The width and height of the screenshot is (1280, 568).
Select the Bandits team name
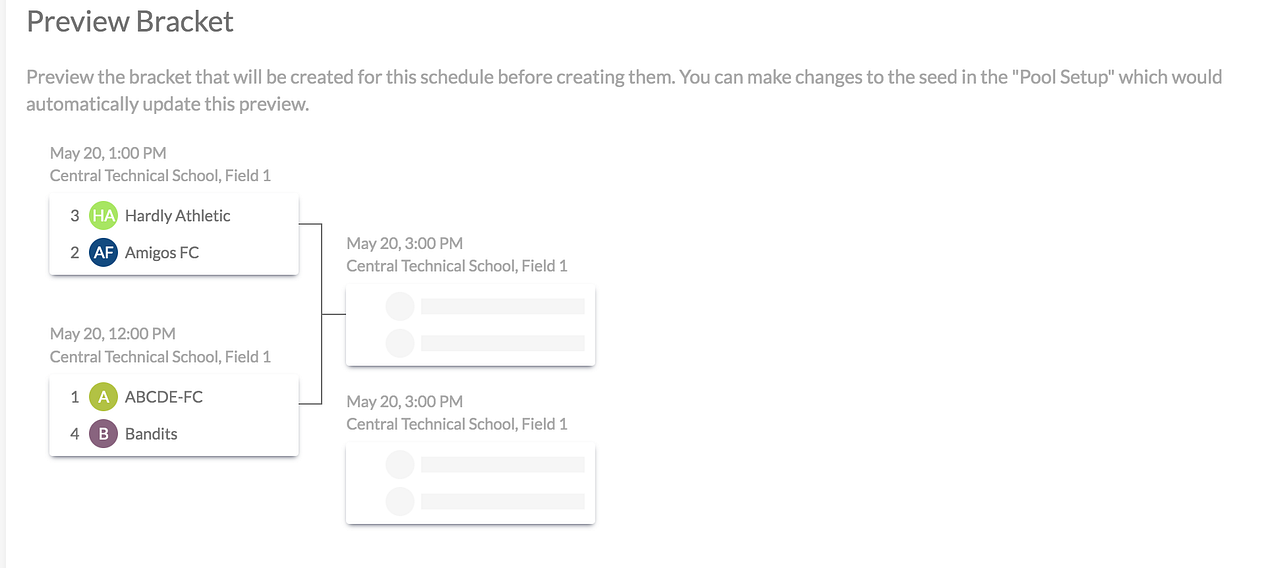click(x=151, y=434)
